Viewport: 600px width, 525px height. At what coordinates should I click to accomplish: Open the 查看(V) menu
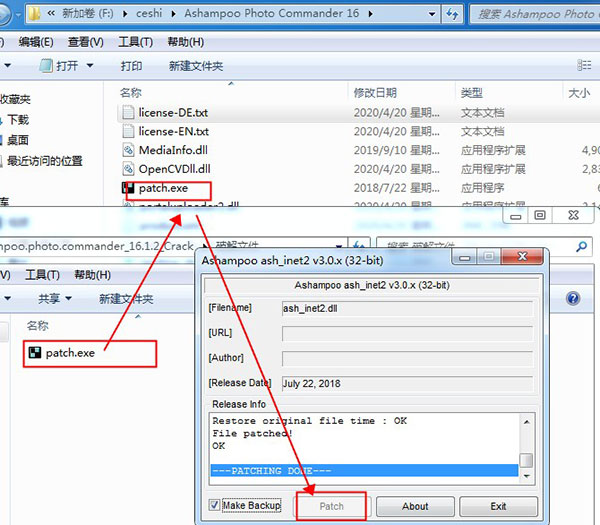coord(86,42)
